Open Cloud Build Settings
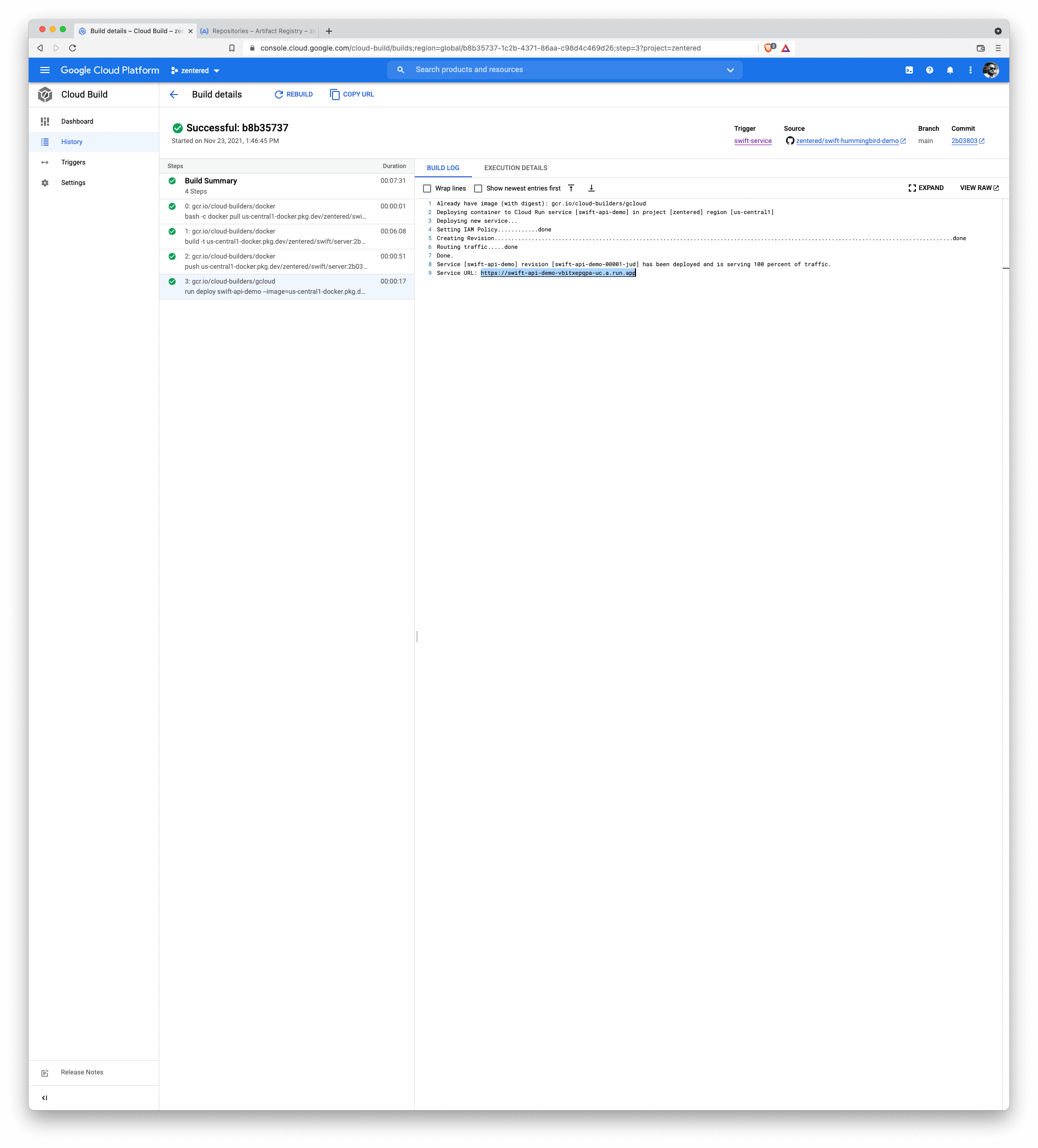Viewport: 1038px width, 1148px height. point(73,182)
